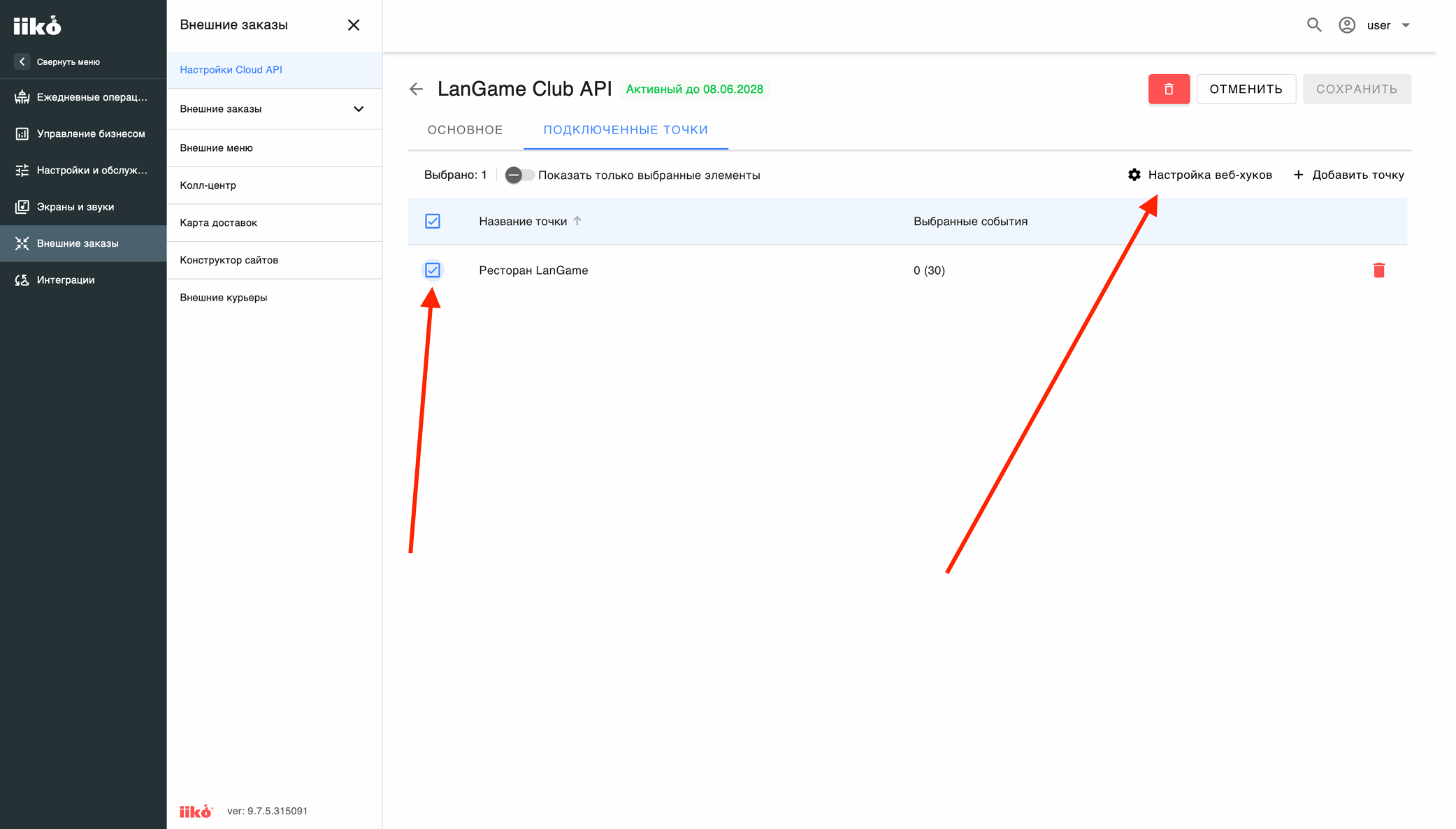
Task: Click the search magnifier icon
Action: [x=1314, y=25]
